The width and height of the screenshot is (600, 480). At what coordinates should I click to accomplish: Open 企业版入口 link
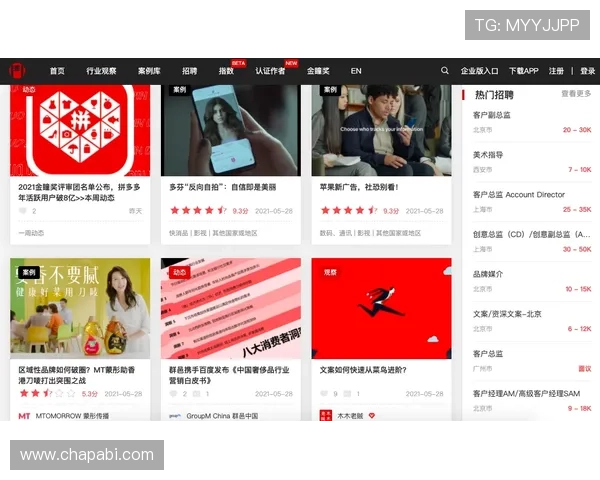(x=479, y=71)
